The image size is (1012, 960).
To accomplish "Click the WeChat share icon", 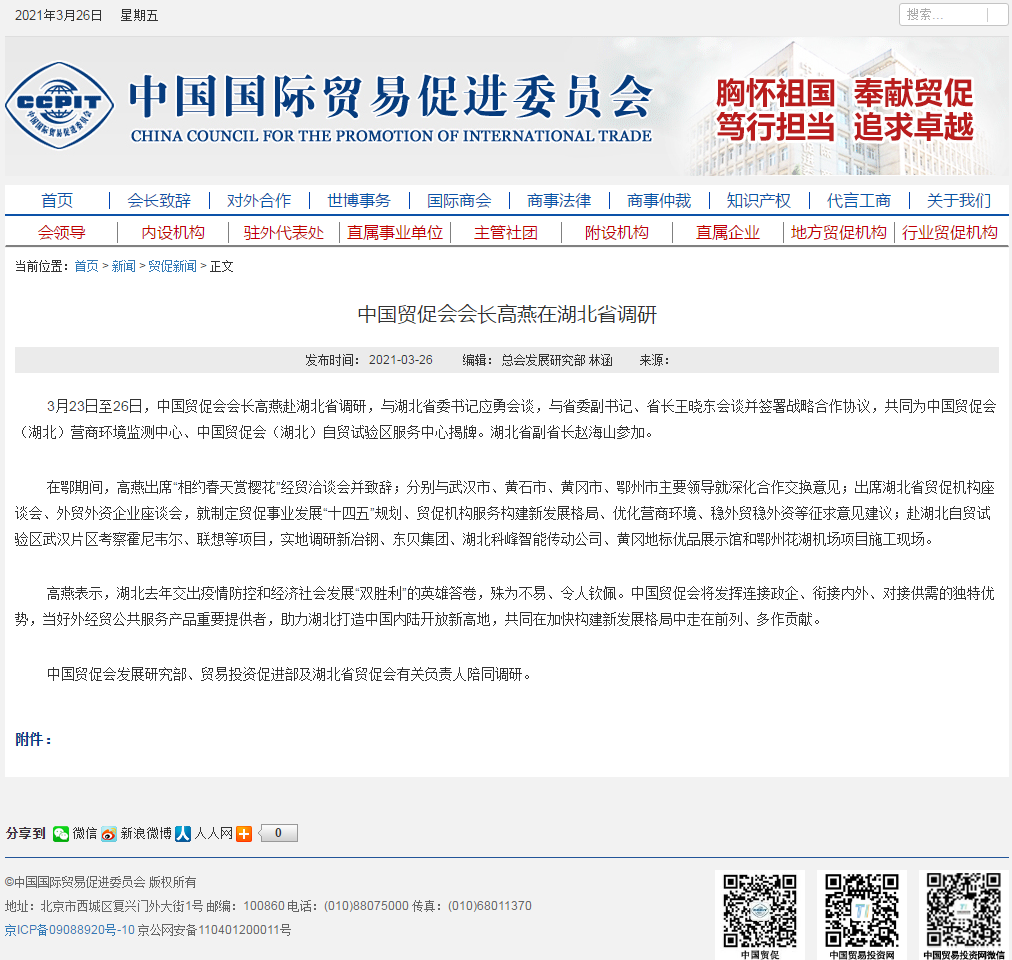I will (62, 833).
